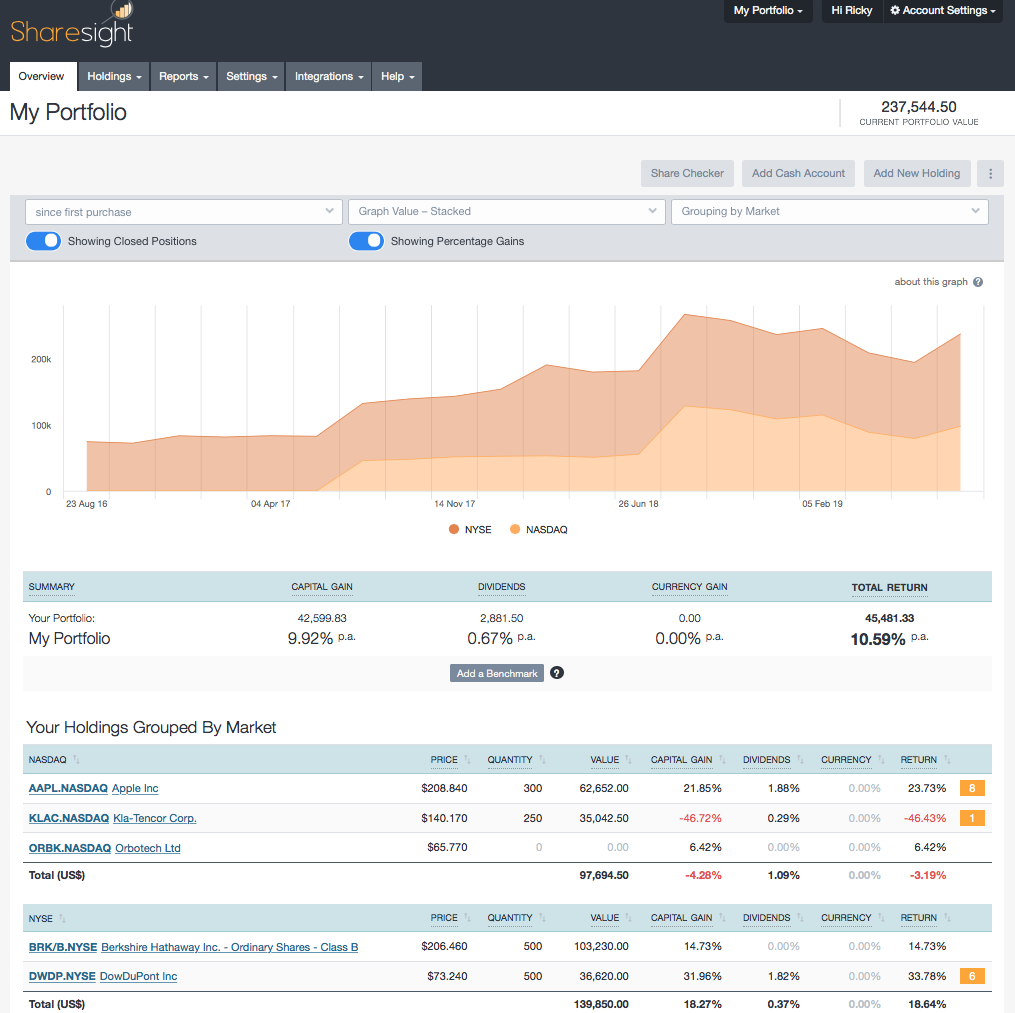
Task: Click the help icon next to Add a Benchmark
Action: click(557, 673)
